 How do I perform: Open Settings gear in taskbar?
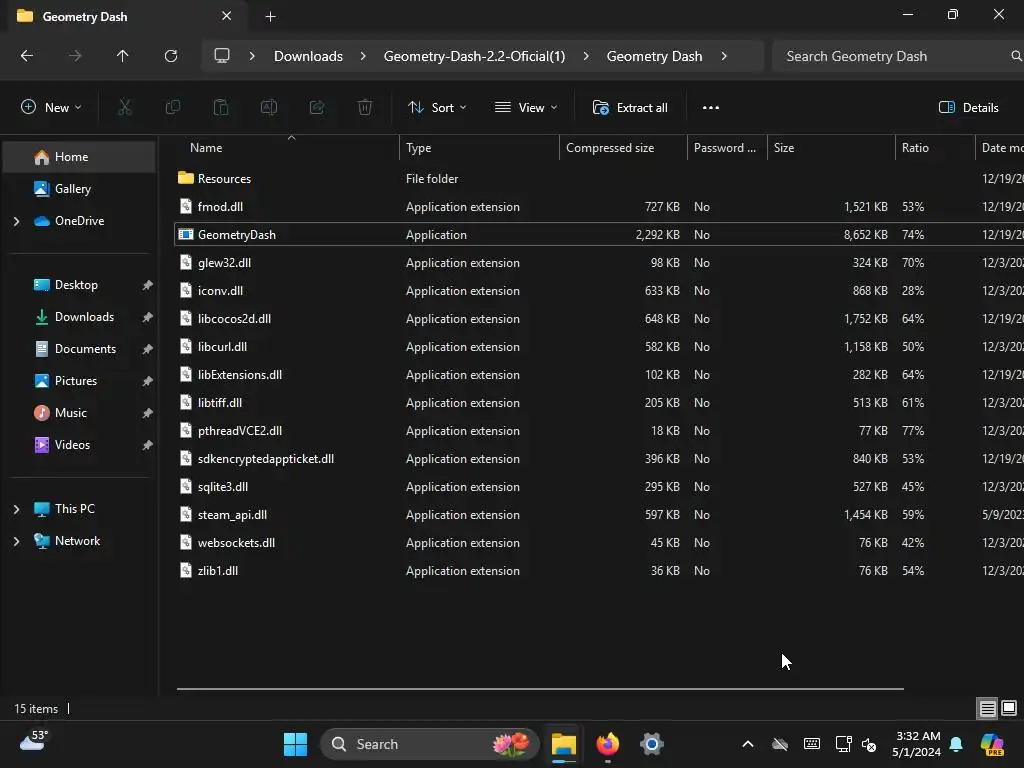[x=651, y=744]
